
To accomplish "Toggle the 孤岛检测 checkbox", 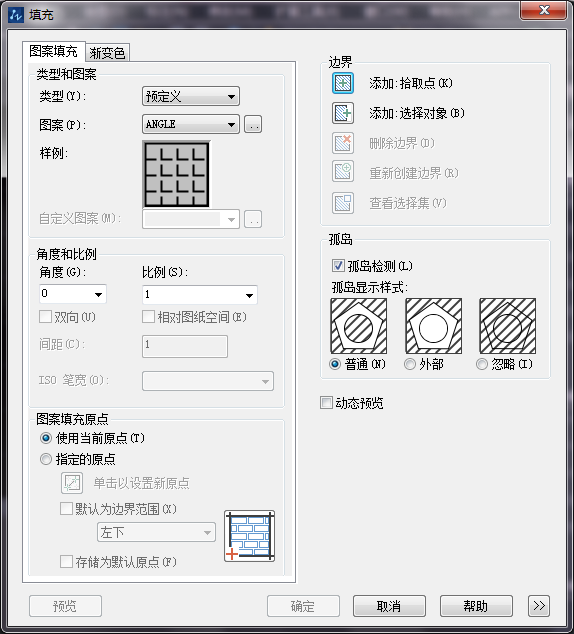I will (x=338, y=266).
